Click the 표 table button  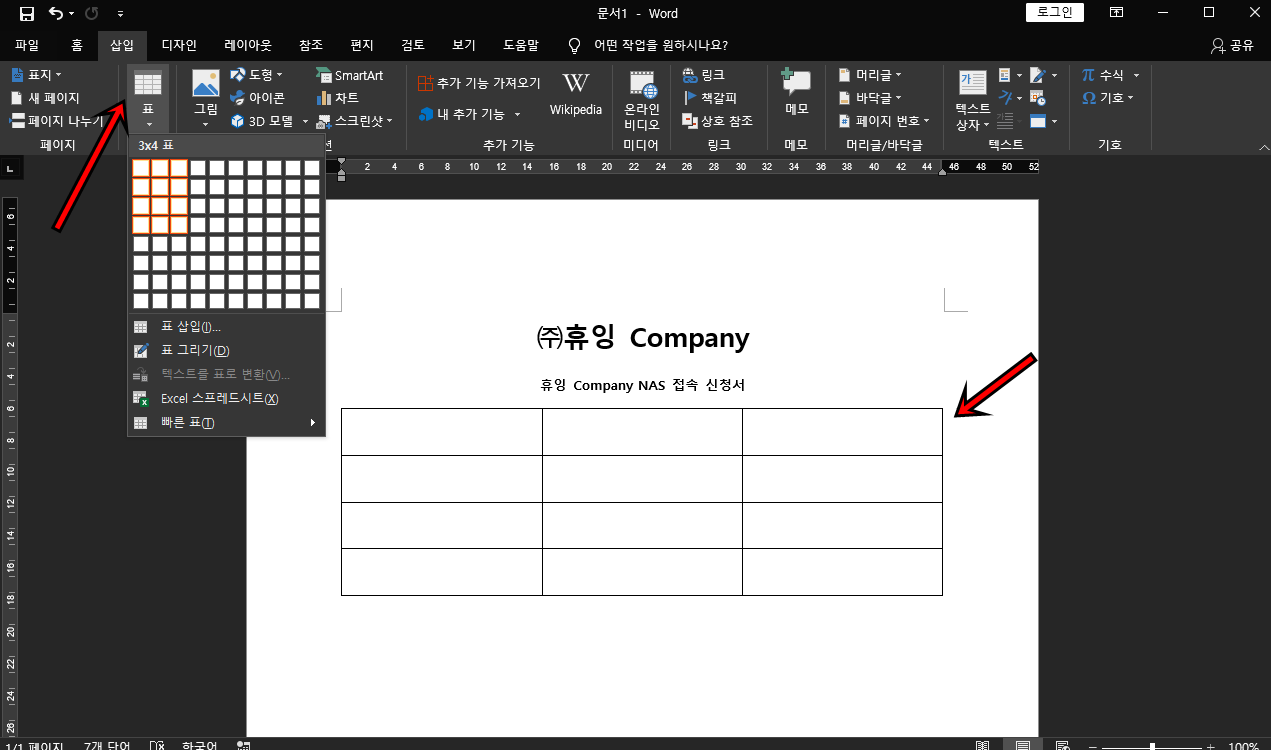tap(148, 100)
